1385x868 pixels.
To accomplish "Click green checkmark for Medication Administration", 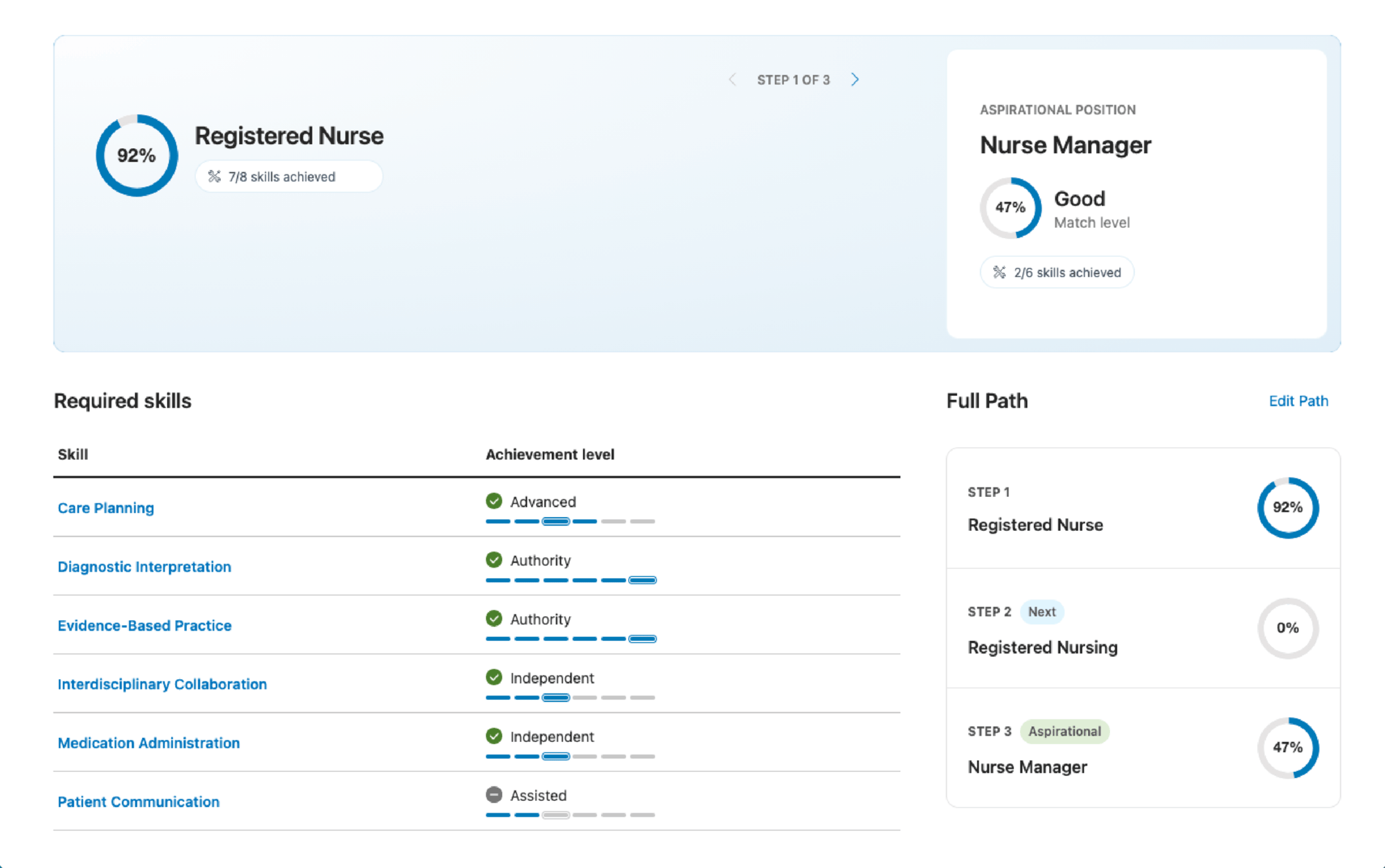I will (x=494, y=736).
